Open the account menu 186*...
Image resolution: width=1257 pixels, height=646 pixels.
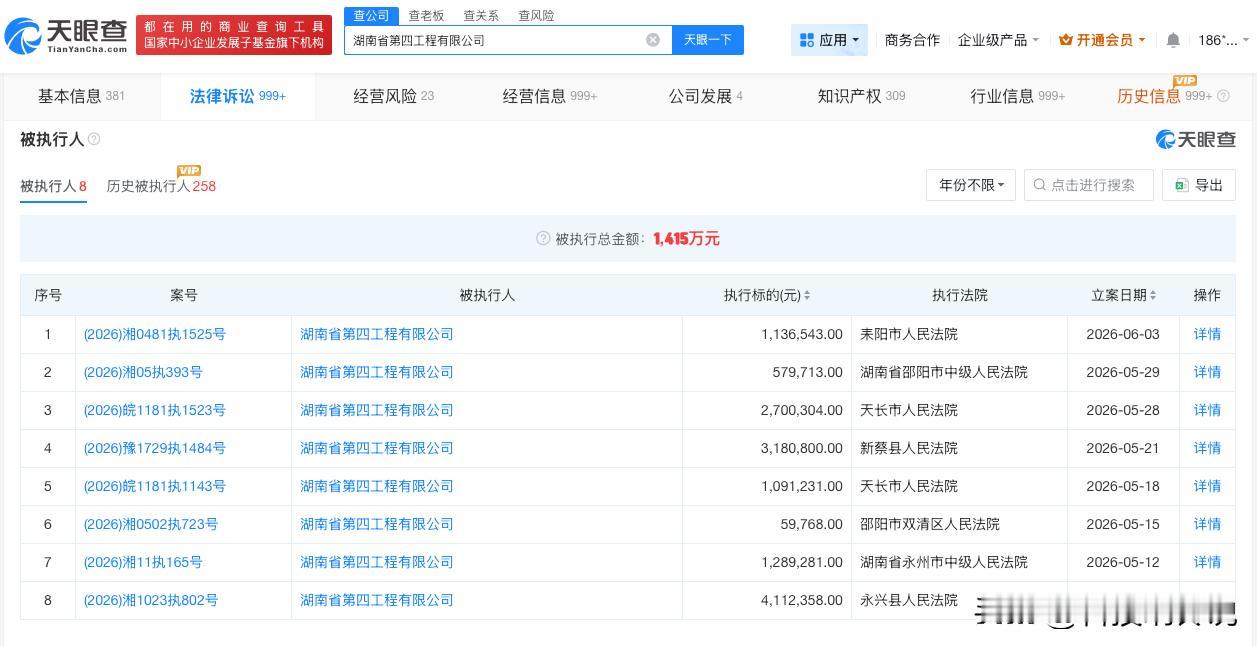tap(1224, 40)
